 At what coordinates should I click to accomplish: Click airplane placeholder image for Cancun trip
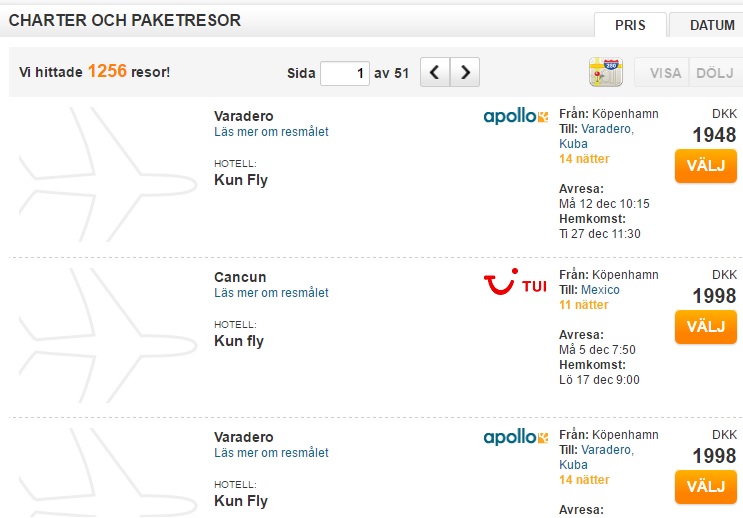pos(108,336)
